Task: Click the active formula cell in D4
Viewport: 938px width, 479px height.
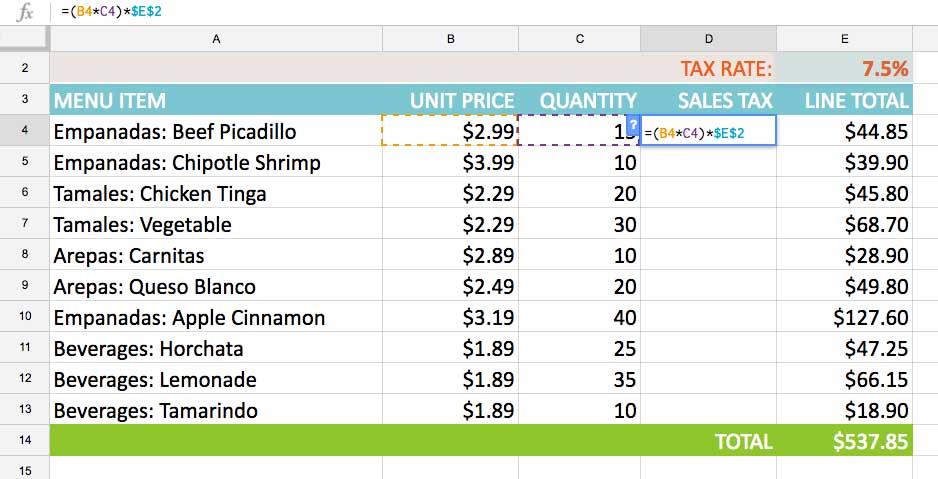Action: click(x=708, y=130)
